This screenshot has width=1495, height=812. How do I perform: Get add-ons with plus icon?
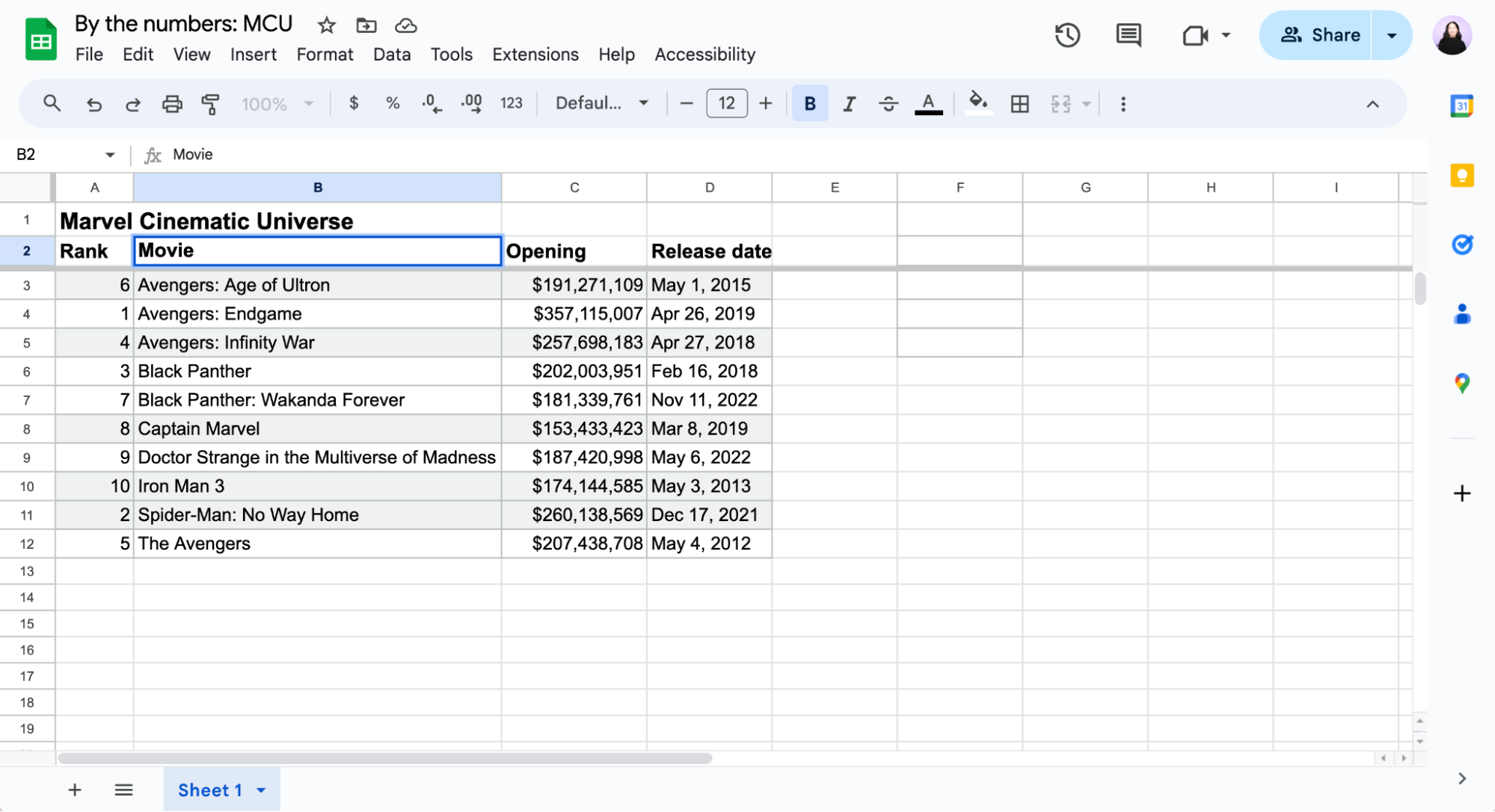click(x=1461, y=493)
